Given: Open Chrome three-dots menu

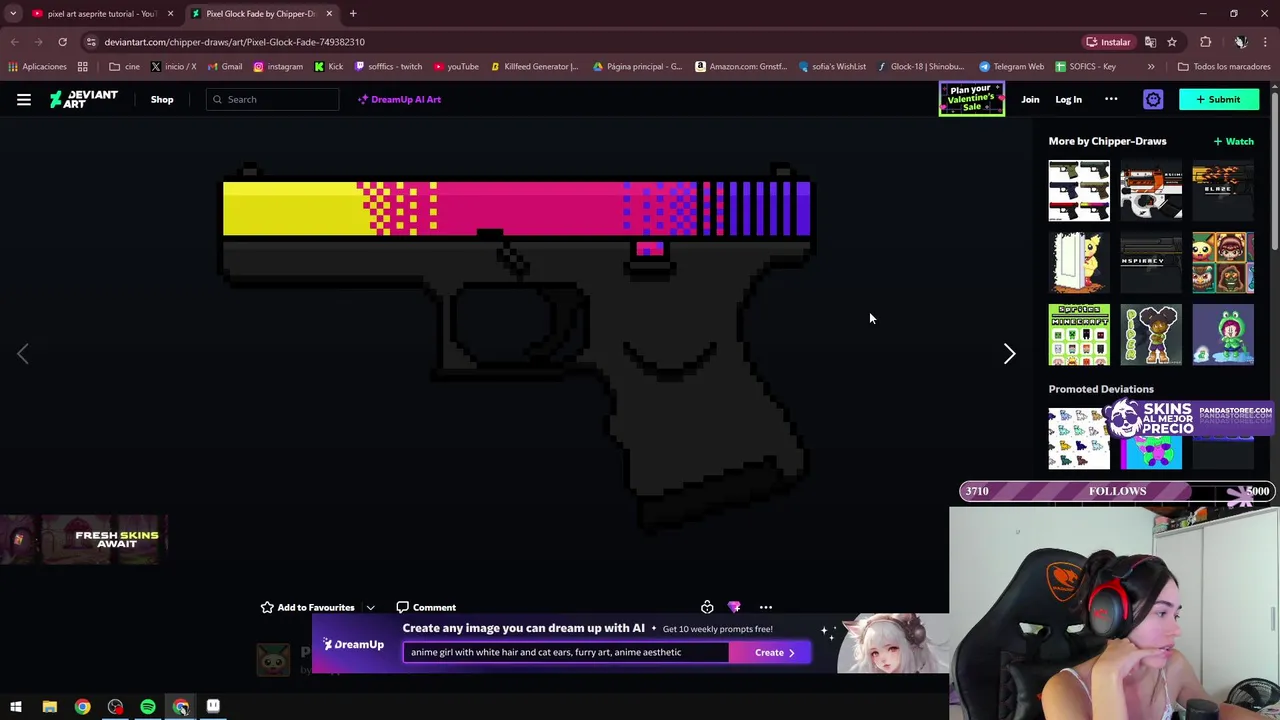Looking at the screenshot, I should (x=1266, y=42).
